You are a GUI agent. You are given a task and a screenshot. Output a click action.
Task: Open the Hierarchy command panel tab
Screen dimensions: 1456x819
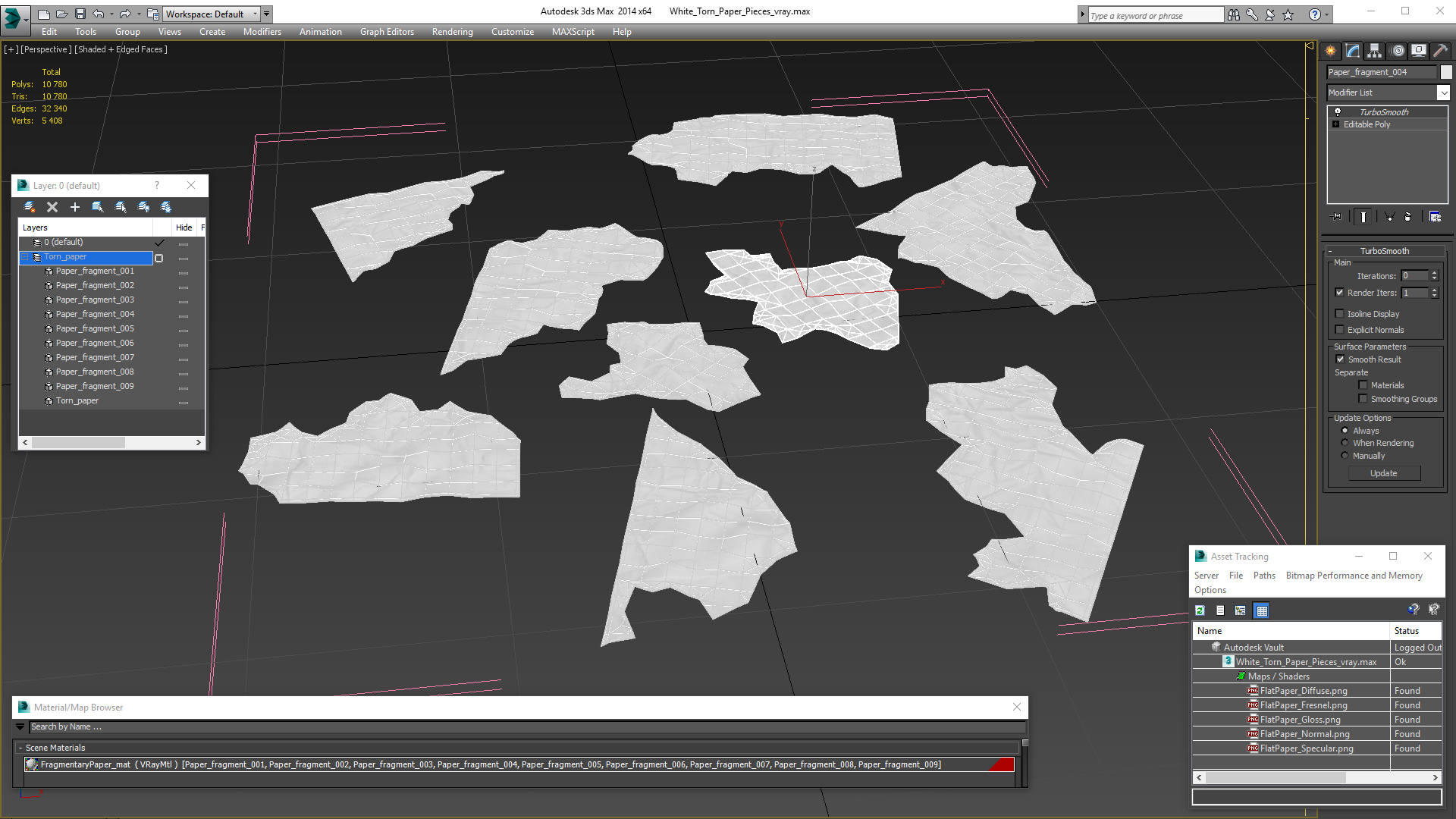[1374, 51]
